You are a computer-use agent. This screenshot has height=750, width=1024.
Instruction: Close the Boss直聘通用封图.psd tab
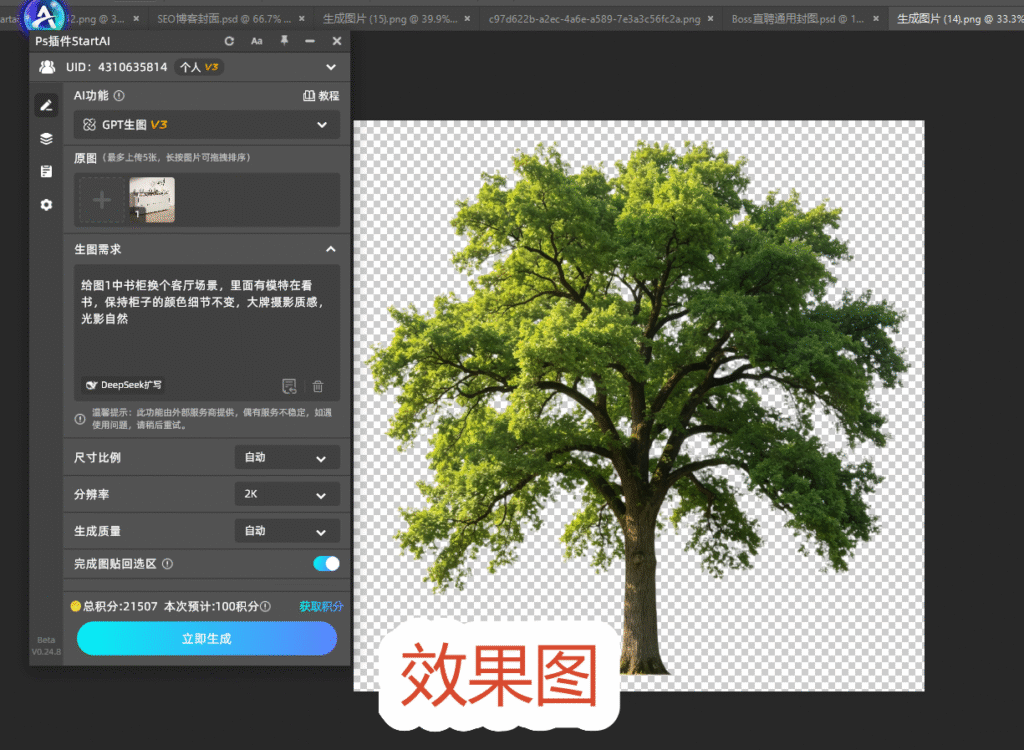[x=876, y=19]
